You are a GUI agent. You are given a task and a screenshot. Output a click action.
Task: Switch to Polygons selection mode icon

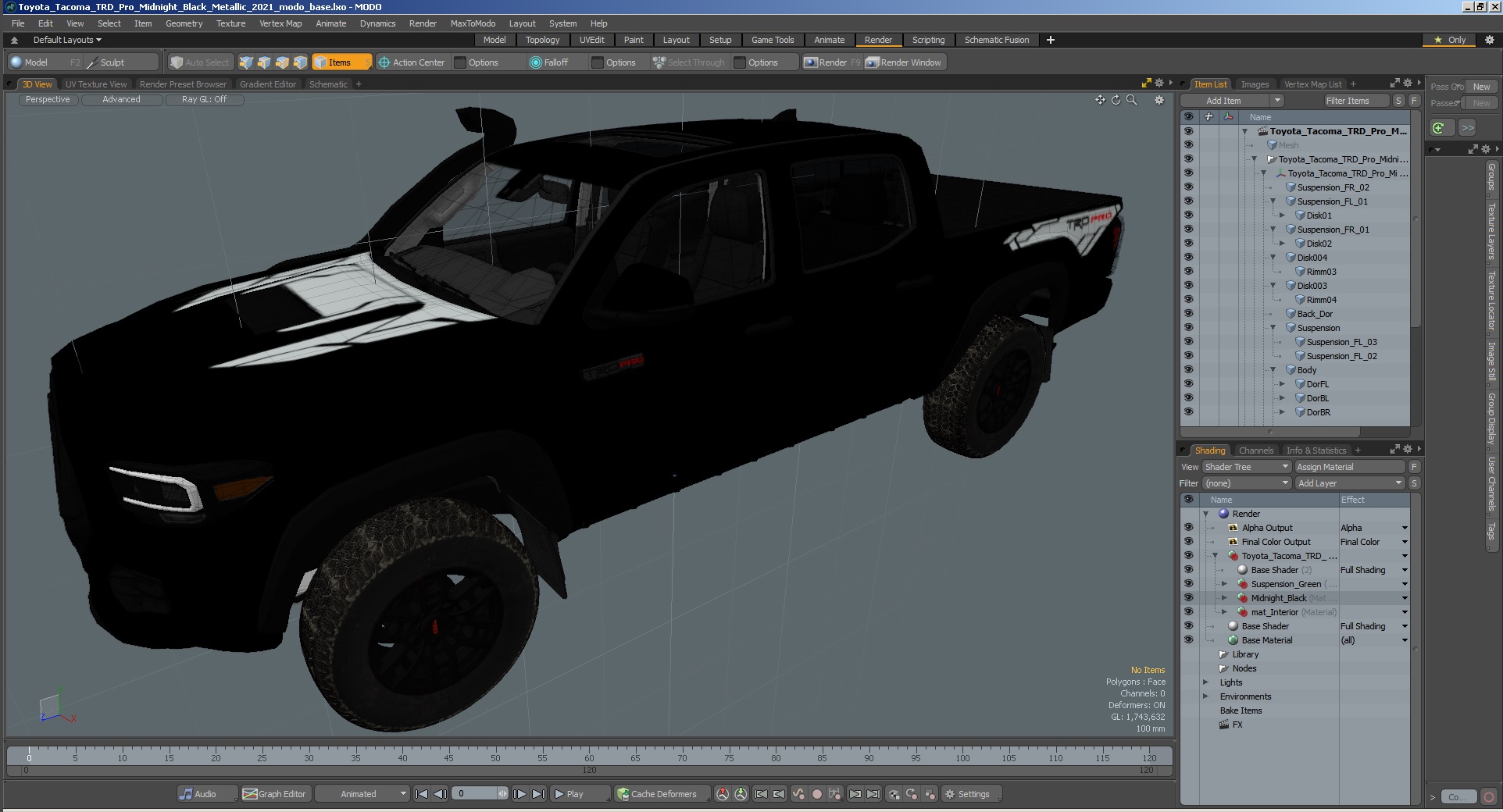[282, 62]
